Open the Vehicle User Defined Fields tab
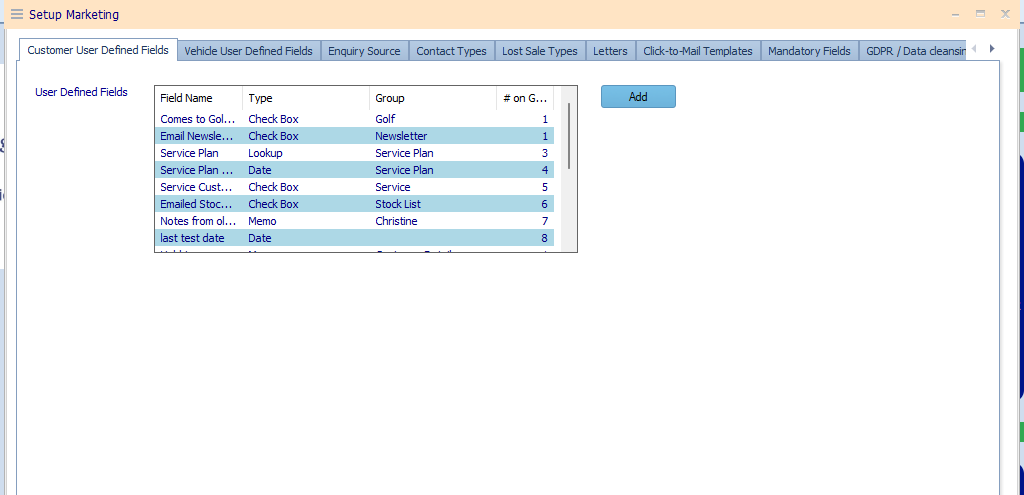This screenshot has width=1024, height=495. tap(249, 51)
